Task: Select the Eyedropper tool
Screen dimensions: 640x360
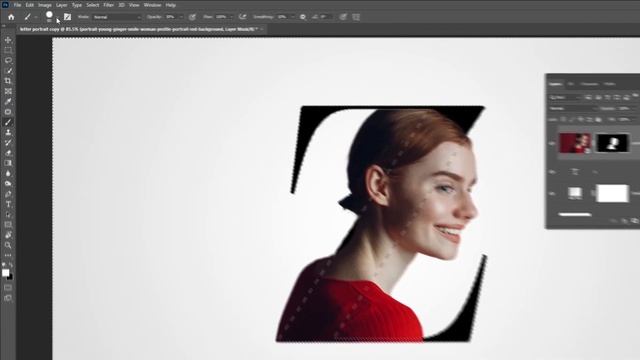Action: tap(8, 101)
